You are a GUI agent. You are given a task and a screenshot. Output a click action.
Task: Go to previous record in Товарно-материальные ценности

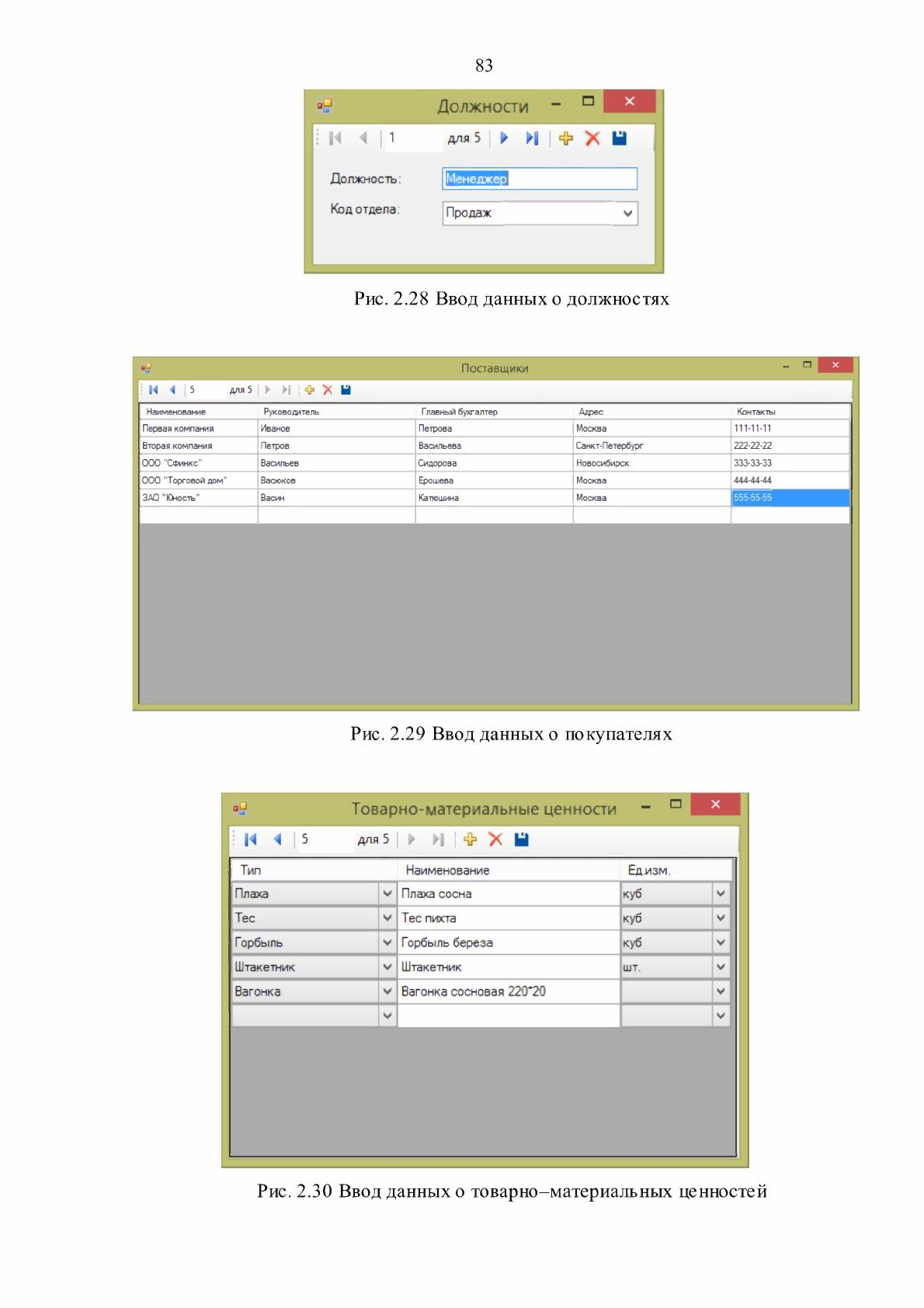click(277, 839)
